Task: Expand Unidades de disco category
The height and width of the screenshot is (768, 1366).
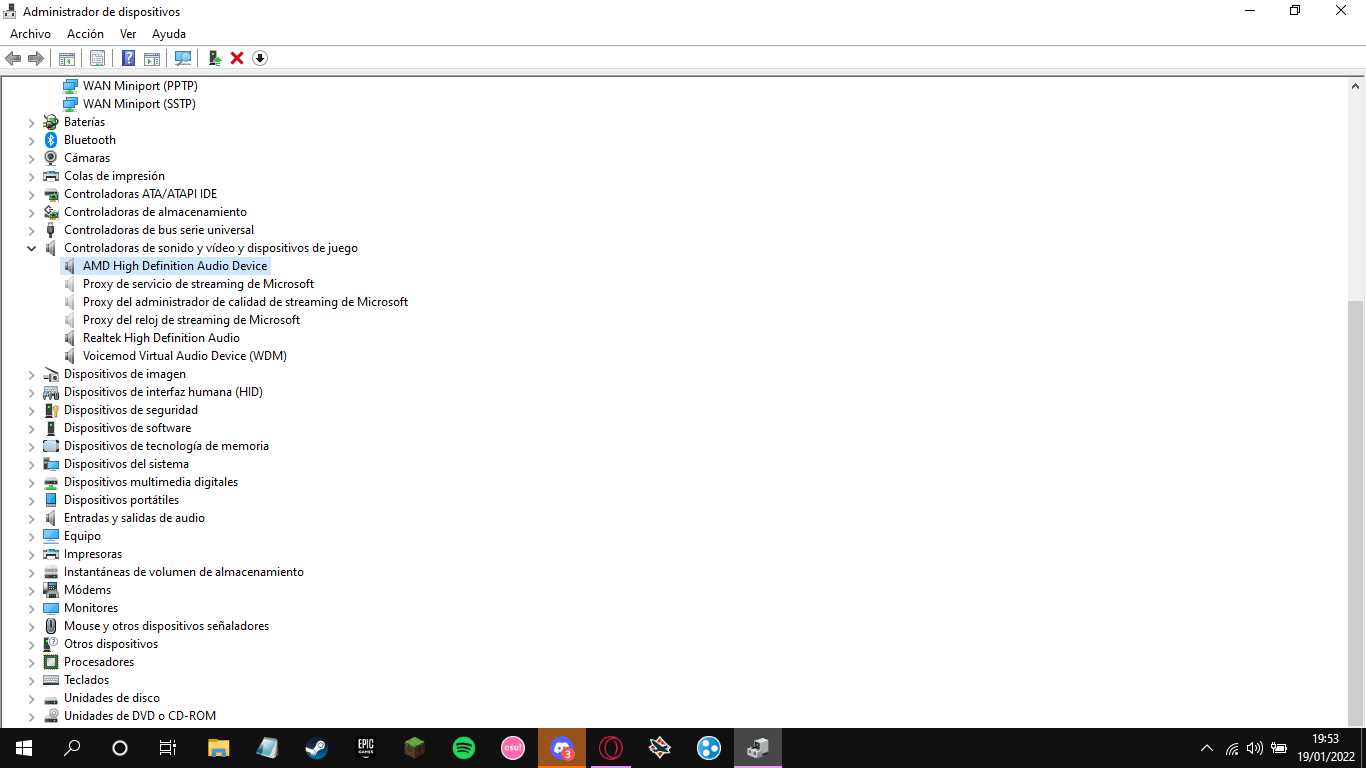Action: click(31, 698)
